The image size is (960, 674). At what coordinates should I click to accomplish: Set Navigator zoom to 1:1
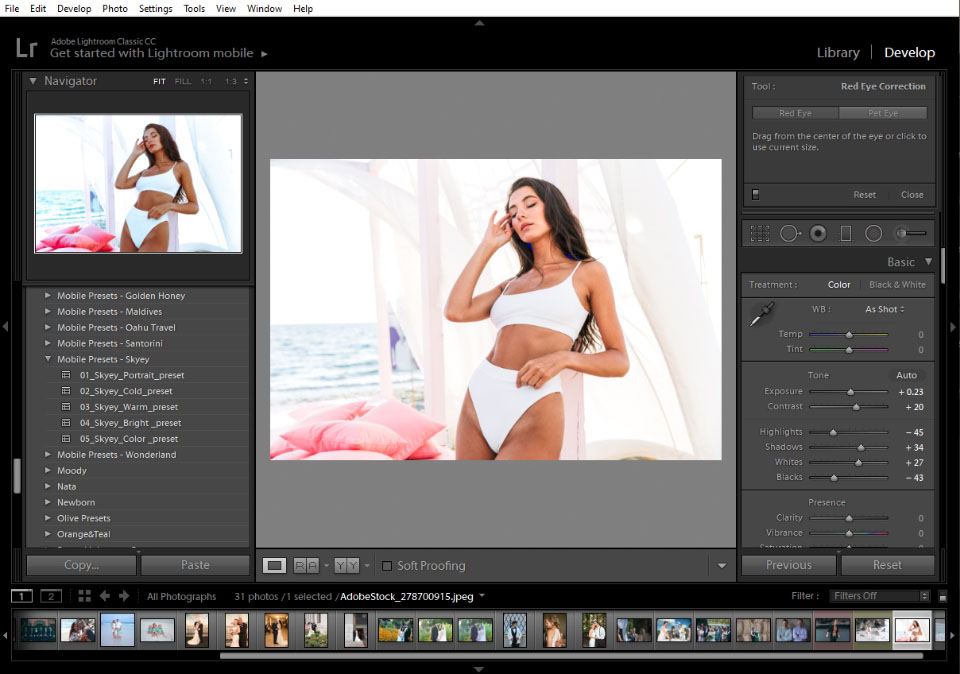(x=206, y=81)
